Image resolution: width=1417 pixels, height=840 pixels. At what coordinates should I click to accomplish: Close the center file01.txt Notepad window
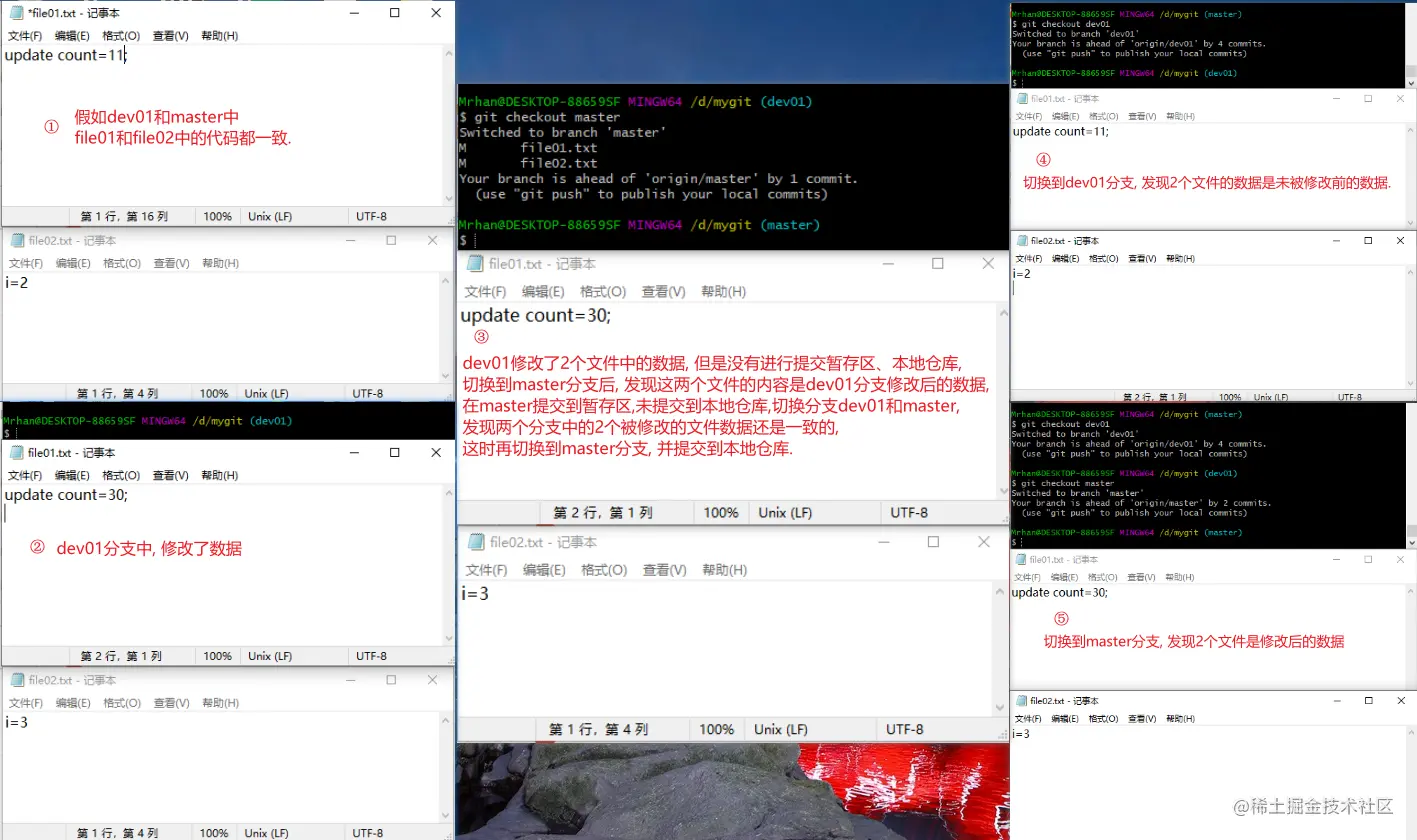coord(987,264)
